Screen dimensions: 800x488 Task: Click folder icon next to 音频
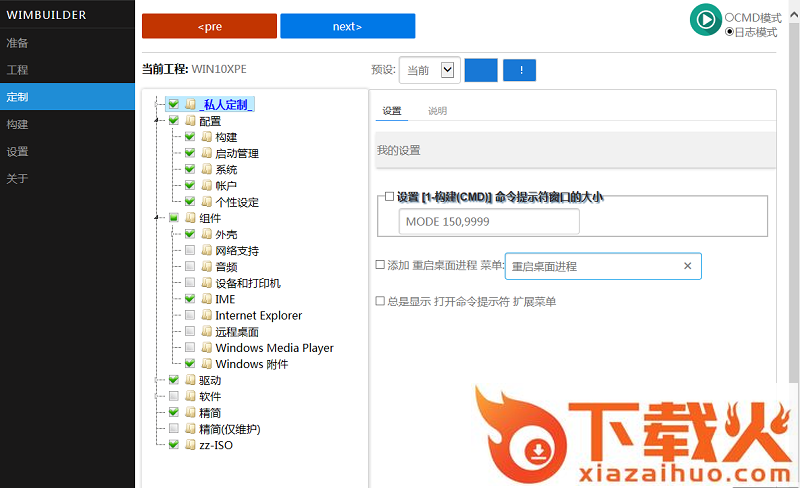click(x=207, y=266)
